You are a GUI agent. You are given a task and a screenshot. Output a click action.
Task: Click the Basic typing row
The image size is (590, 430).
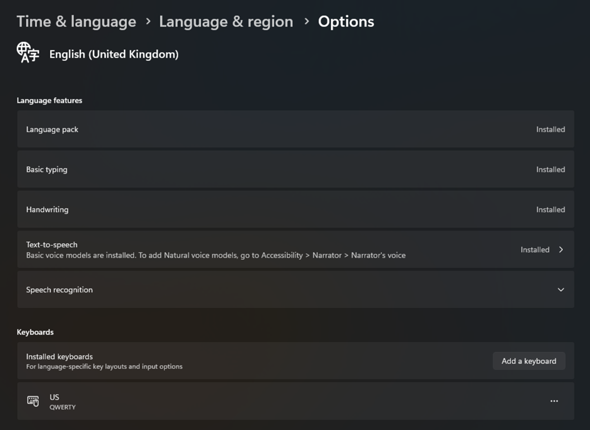pos(295,169)
